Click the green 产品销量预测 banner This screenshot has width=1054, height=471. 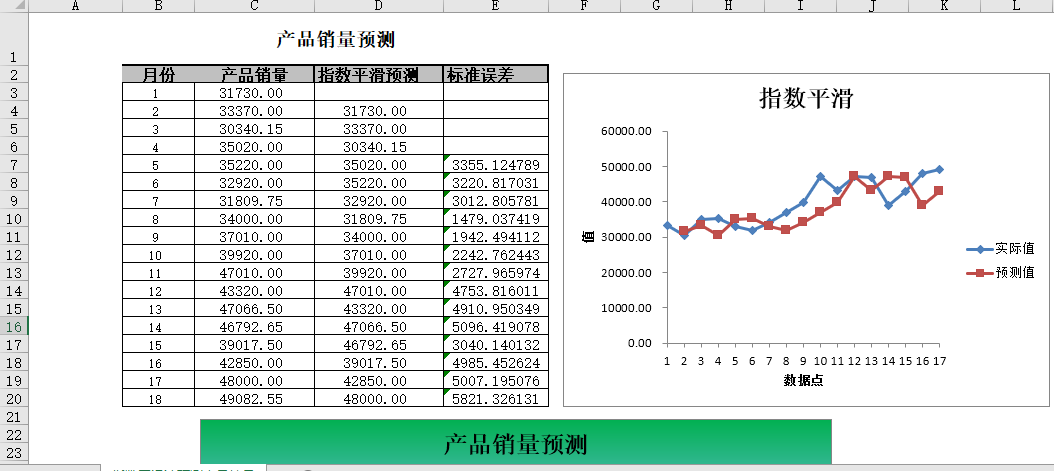515,444
